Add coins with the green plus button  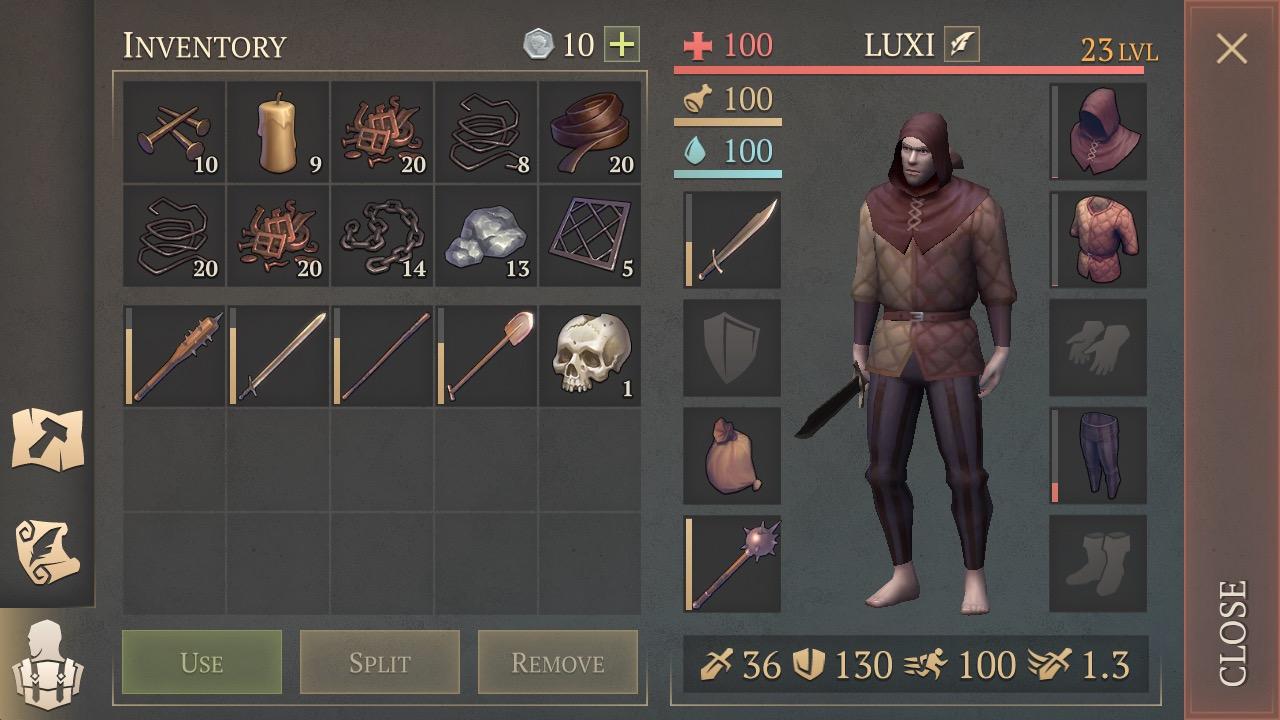(x=622, y=45)
